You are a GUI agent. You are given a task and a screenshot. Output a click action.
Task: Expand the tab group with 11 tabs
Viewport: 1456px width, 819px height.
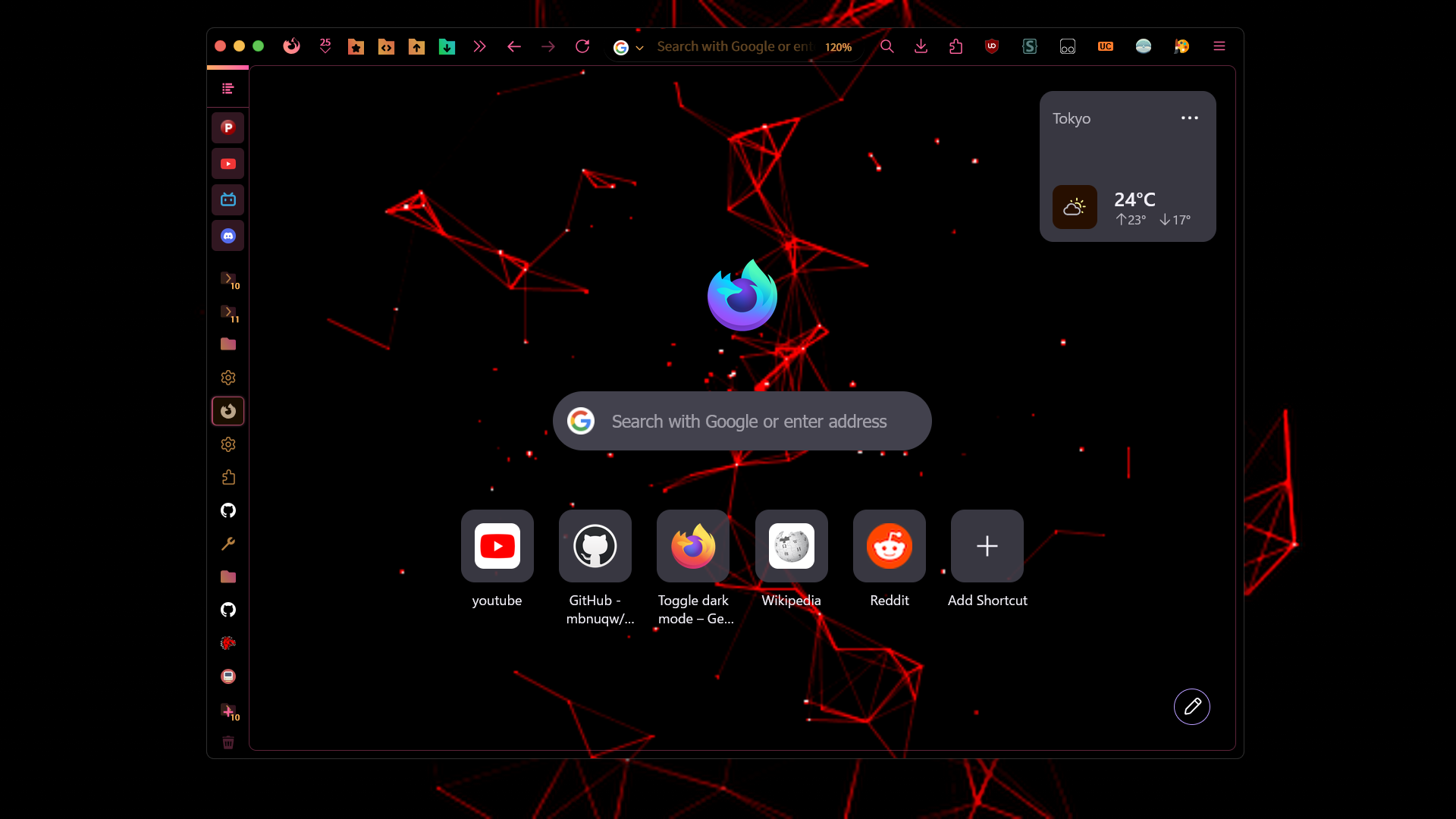228,312
